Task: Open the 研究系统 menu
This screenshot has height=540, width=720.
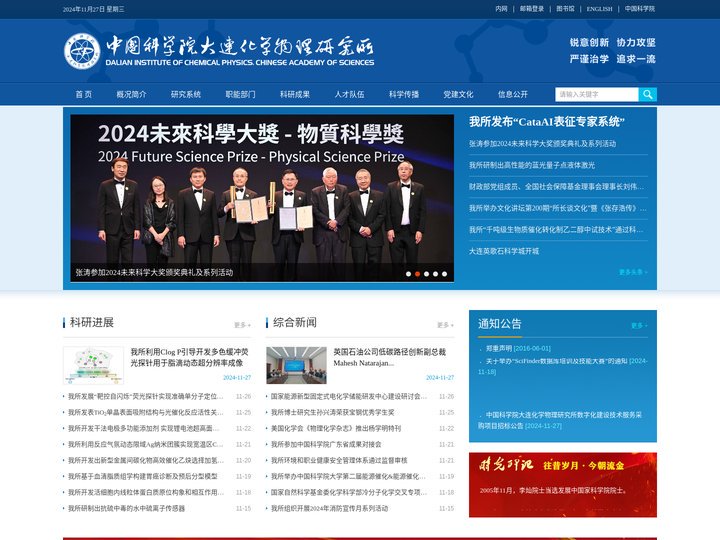Action: [x=186, y=95]
